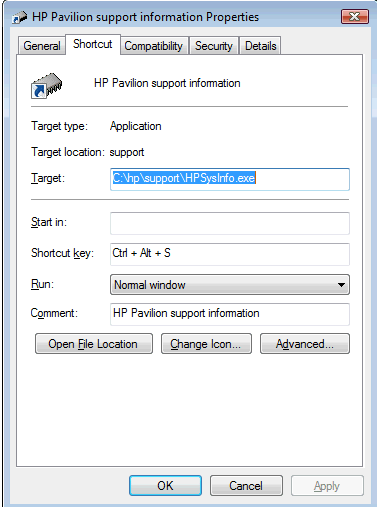377x507 pixels.
Task: Select the Shortcut tab
Action: [x=93, y=44]
